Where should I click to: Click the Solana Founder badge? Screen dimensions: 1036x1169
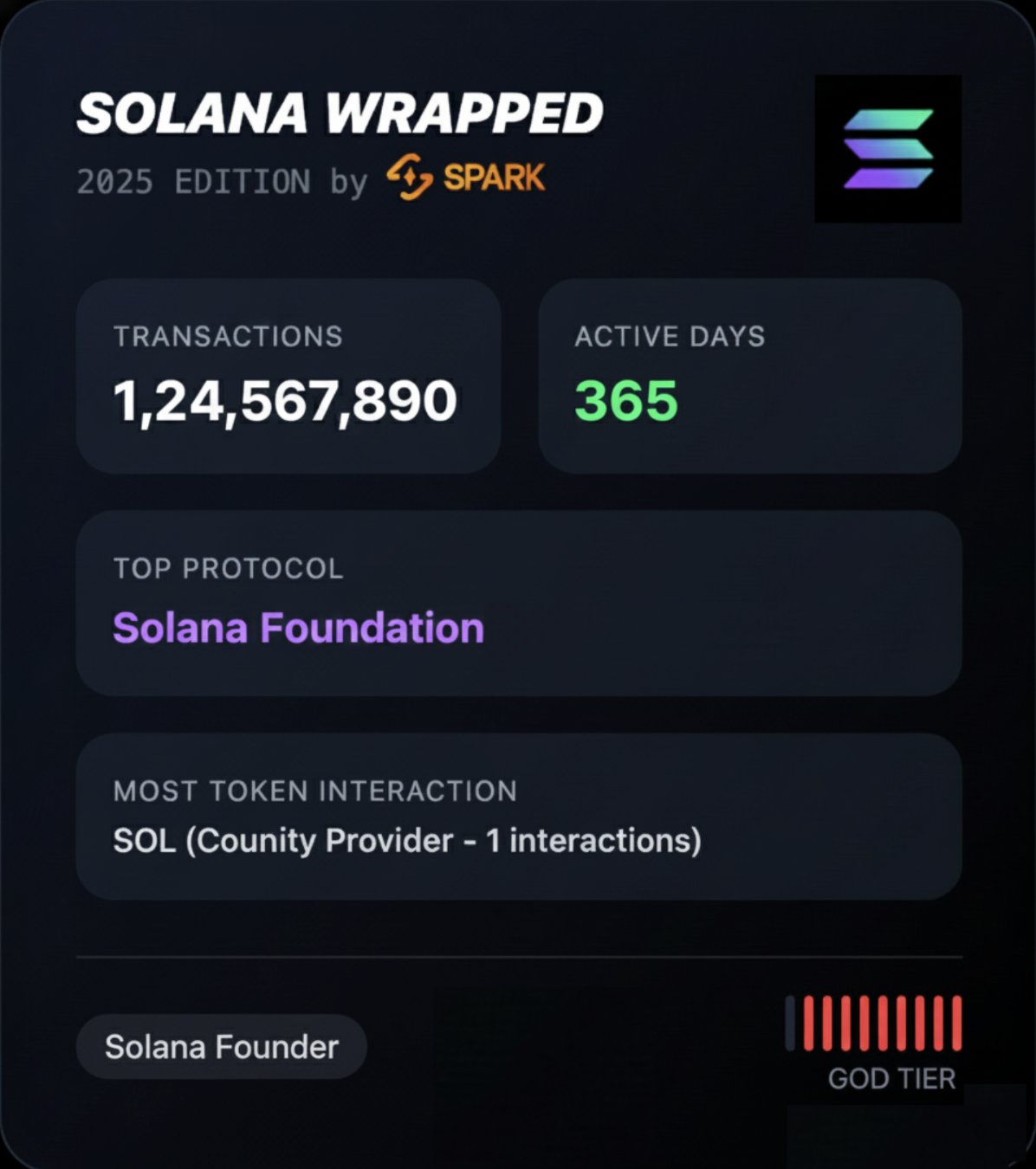click(221, 1047)
